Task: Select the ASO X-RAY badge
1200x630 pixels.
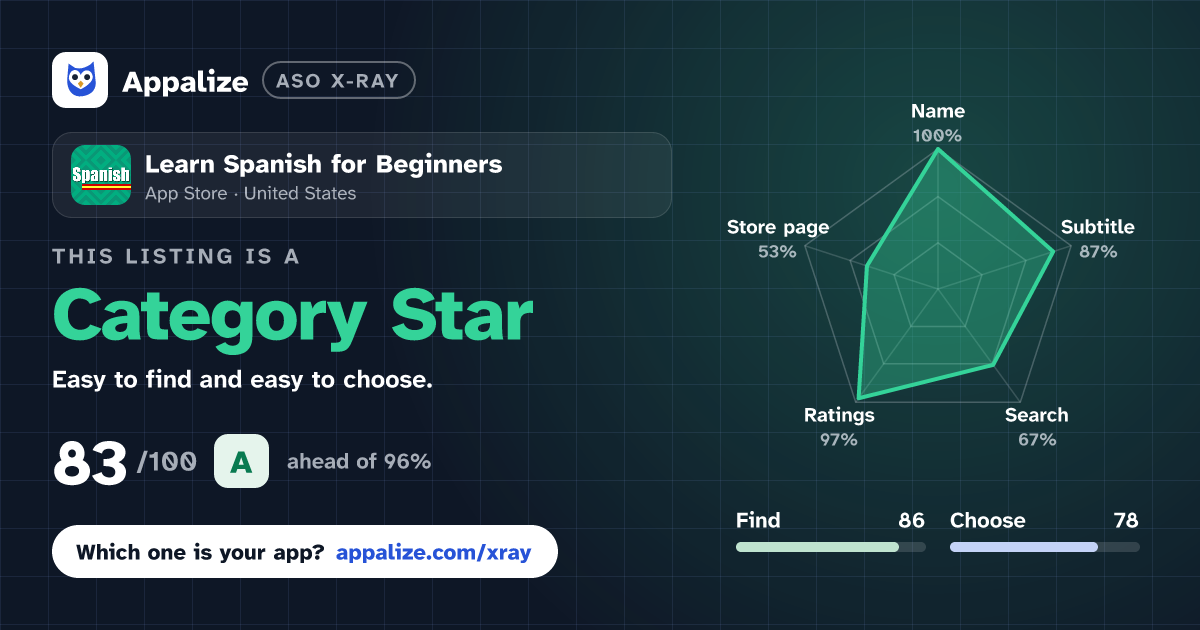Action: tap(338, 81)
